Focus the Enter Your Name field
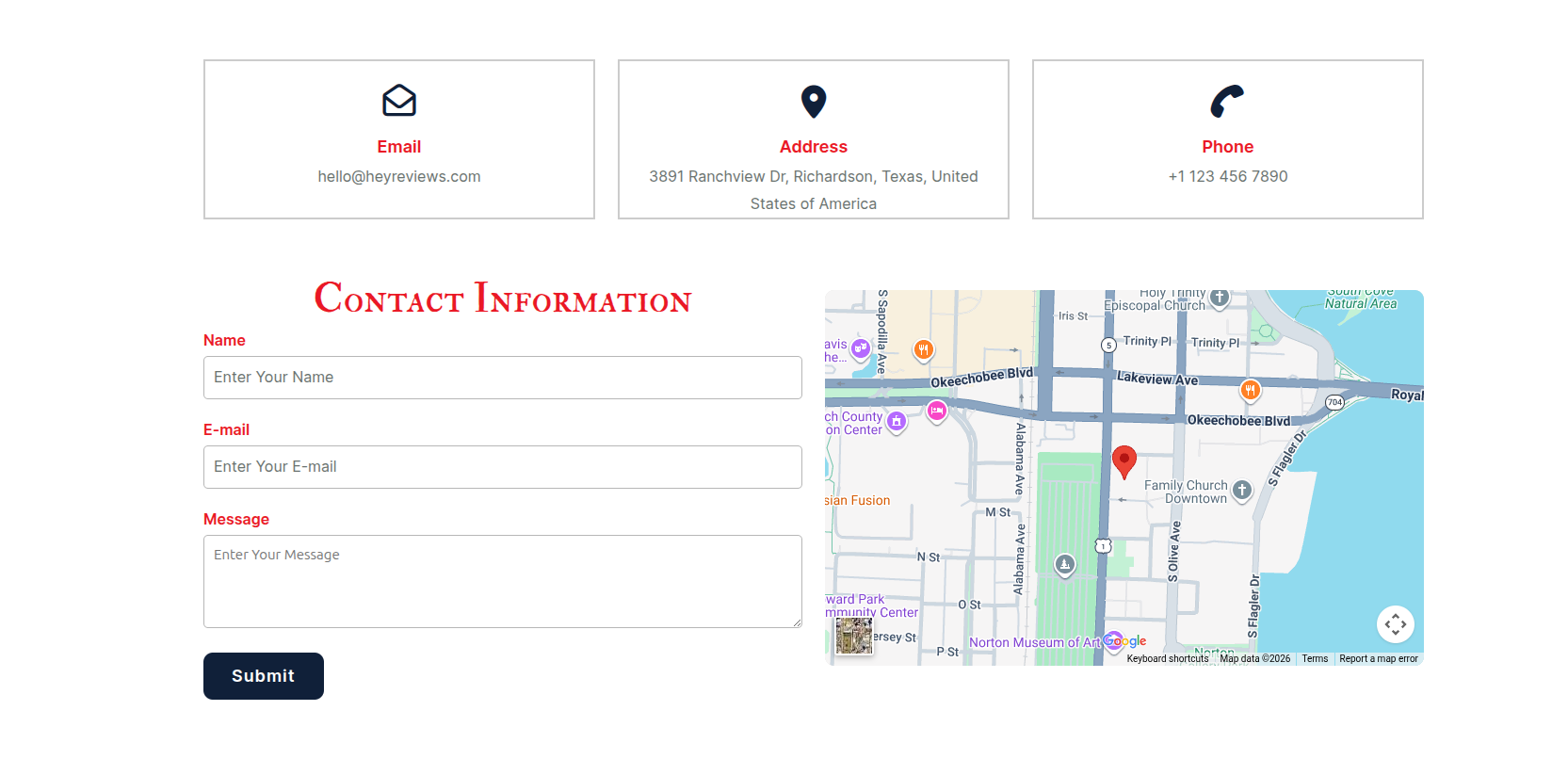This screenshot has height=759, width=1568. tap(503, 378)
